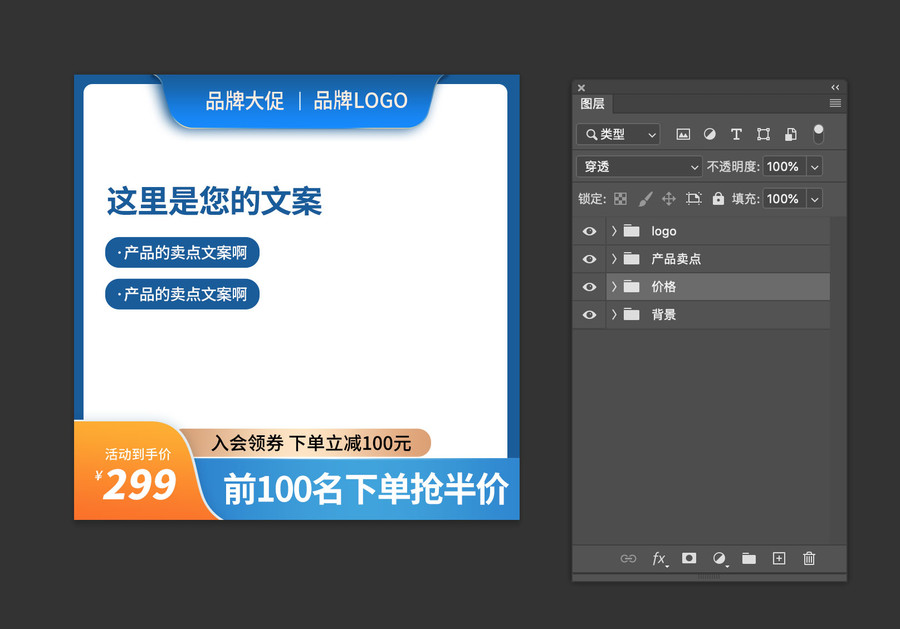Hide the 价格 group

coord(589,286)
